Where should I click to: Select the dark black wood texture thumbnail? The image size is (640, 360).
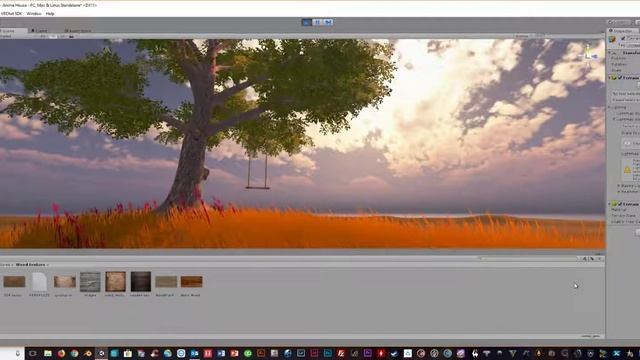coord(141,282)
